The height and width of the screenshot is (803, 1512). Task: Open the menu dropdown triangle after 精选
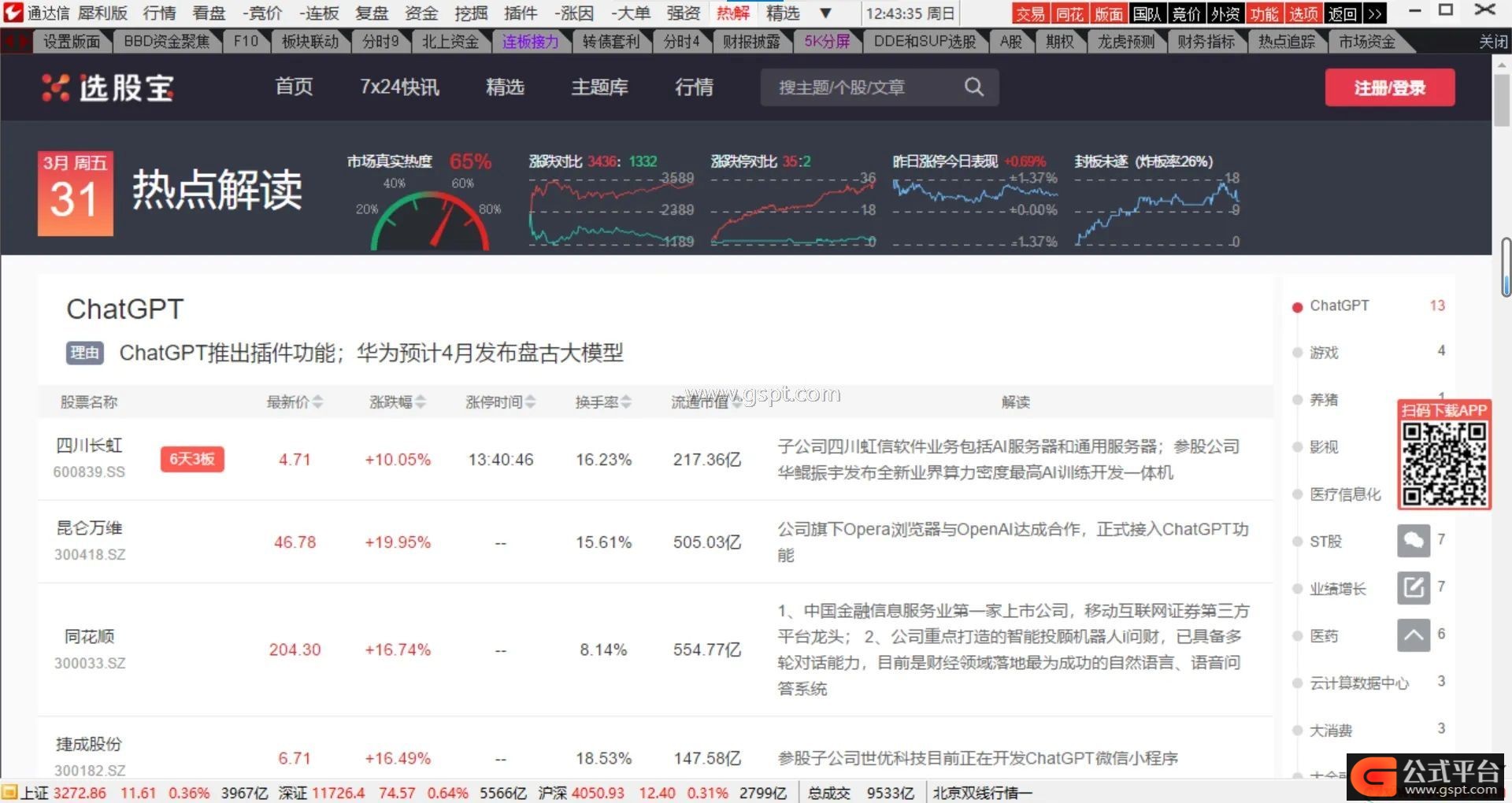tap(825, 13)
